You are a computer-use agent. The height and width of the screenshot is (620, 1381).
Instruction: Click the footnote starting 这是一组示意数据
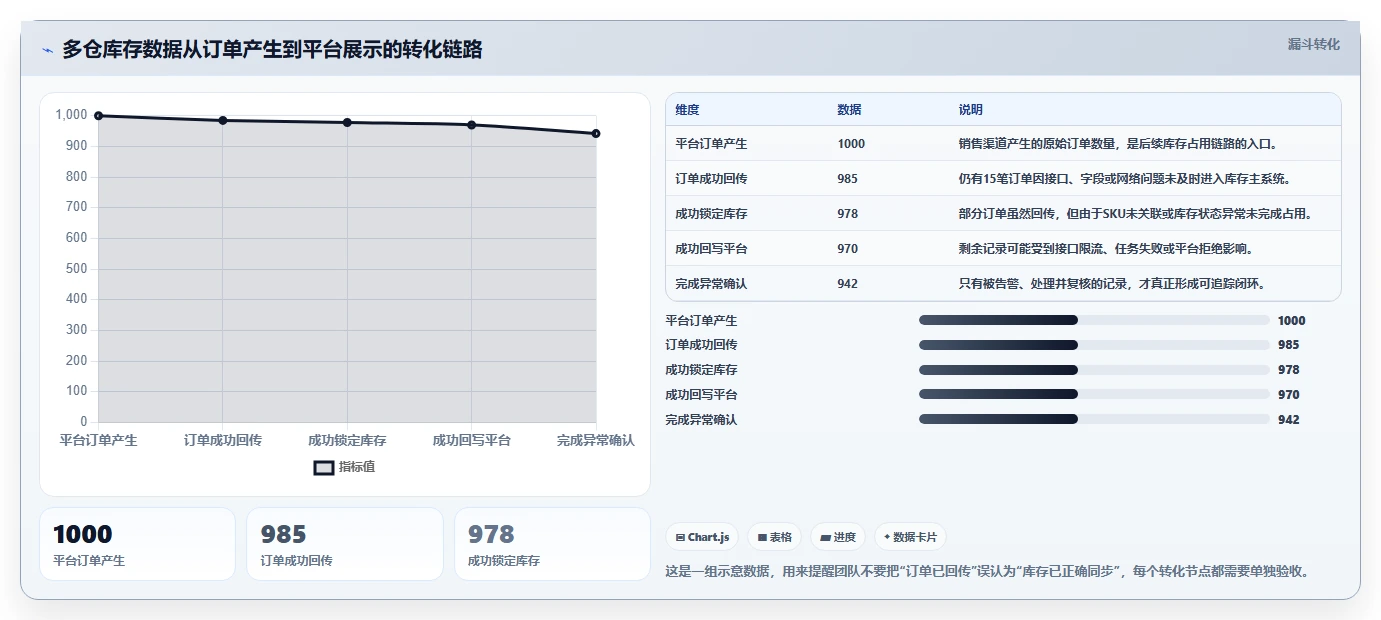click(987, 572)
